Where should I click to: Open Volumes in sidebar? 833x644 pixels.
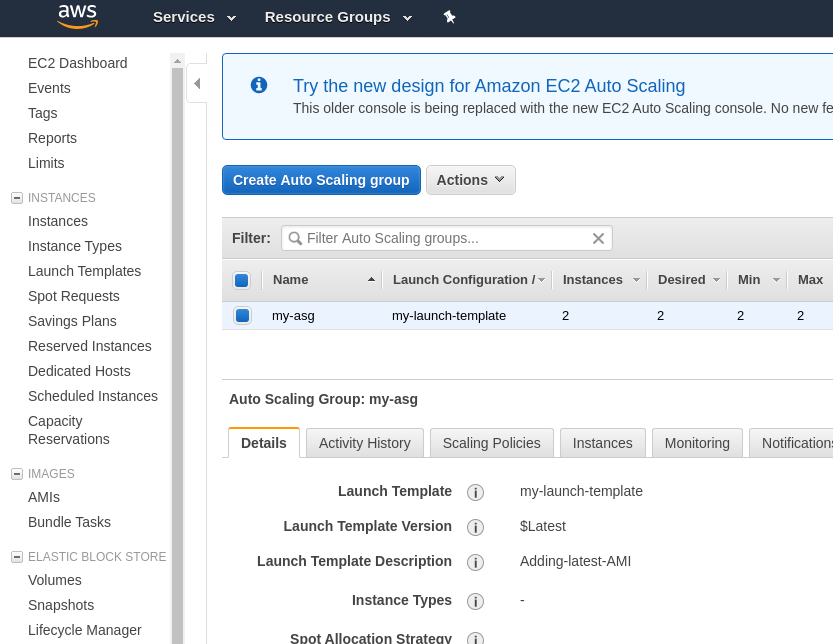(55, 580)
